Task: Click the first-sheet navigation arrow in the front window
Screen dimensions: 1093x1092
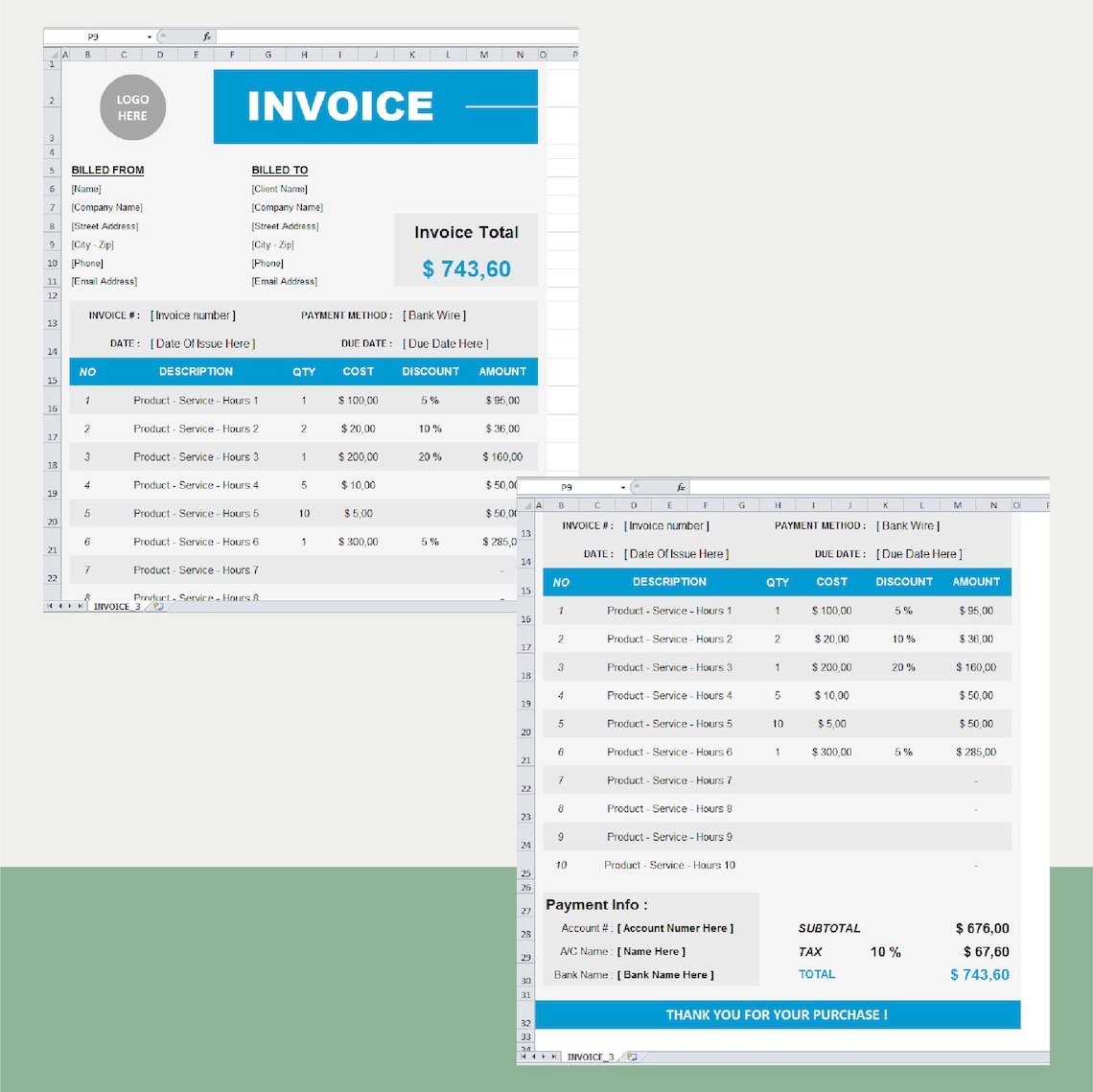Action: coord(50,606)
